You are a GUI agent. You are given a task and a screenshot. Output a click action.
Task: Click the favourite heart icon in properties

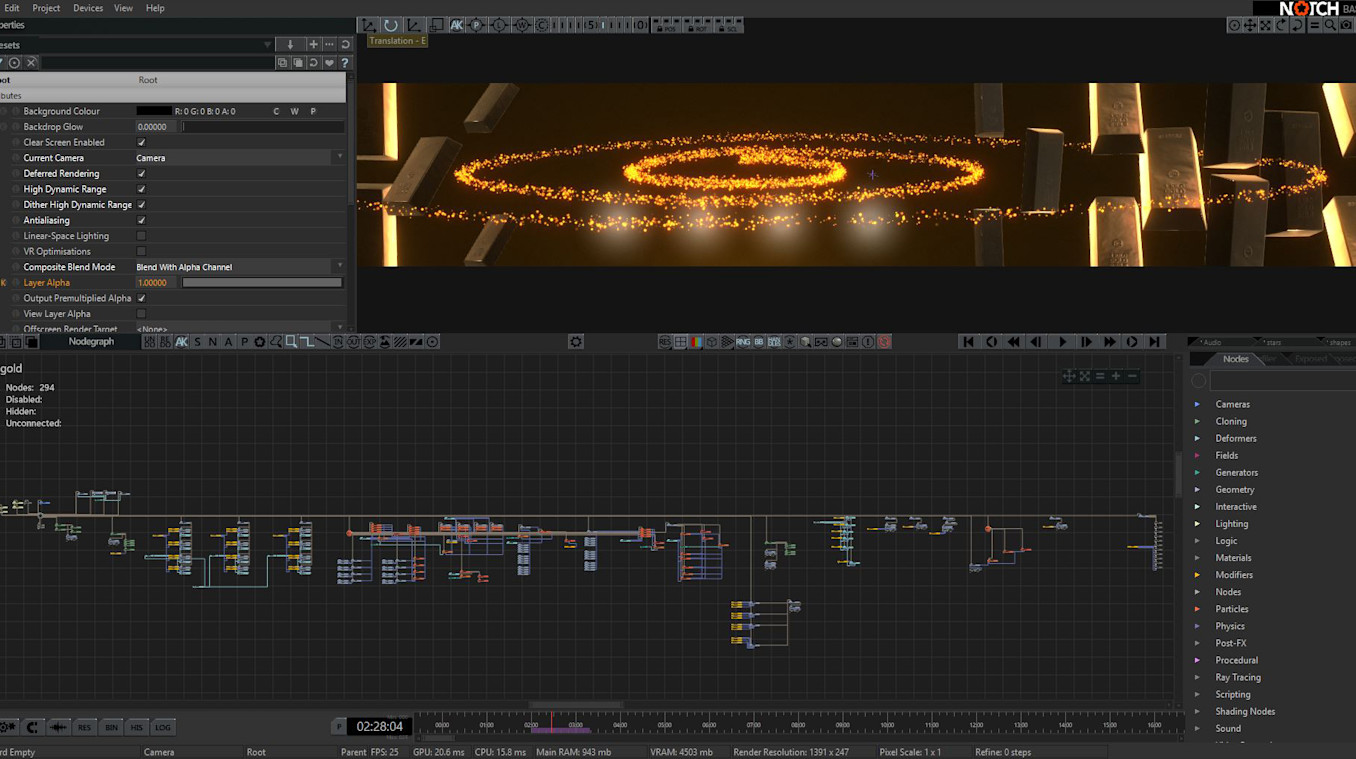[329, 62]
